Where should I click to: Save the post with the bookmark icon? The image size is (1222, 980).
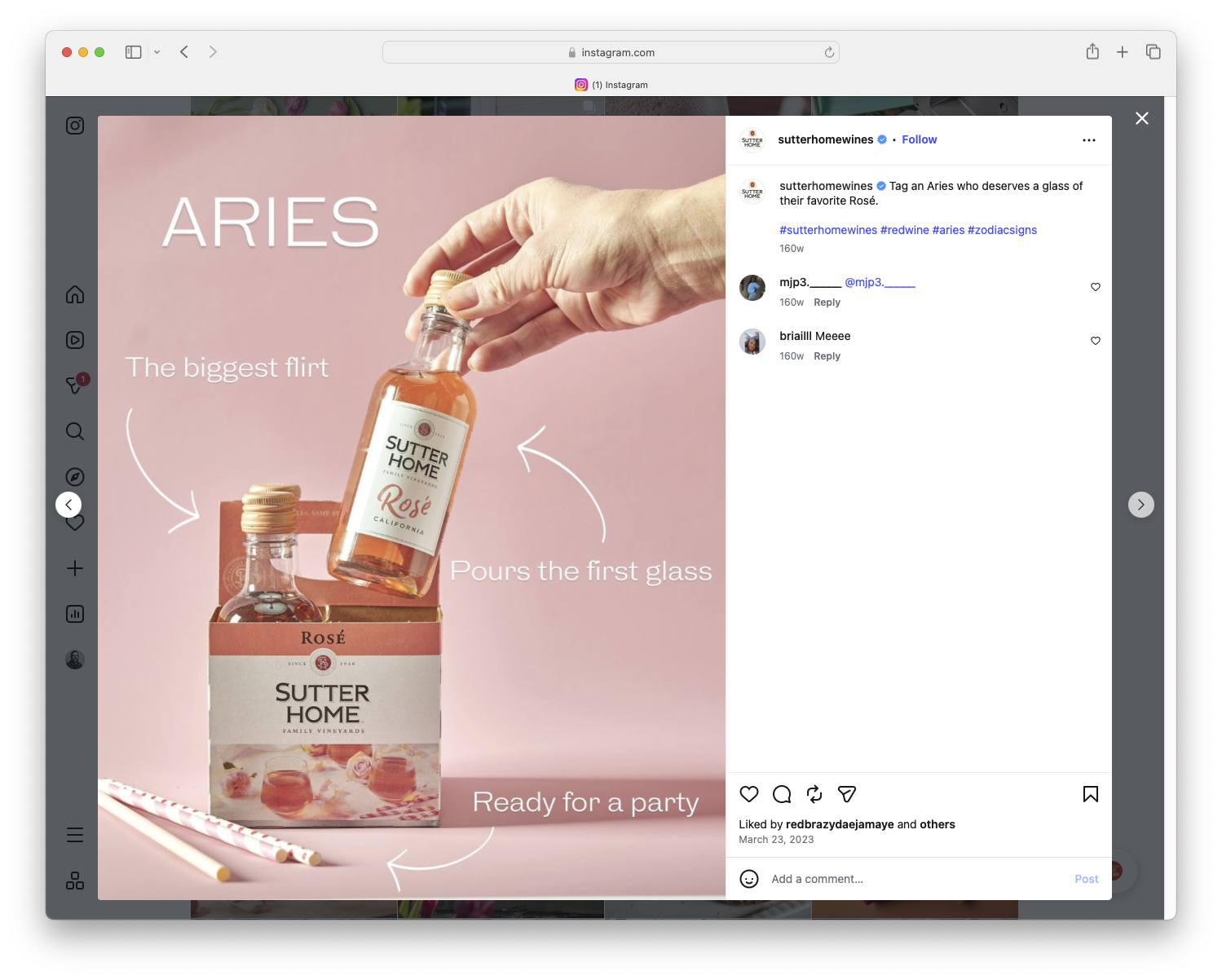[x=1090, y=794]
